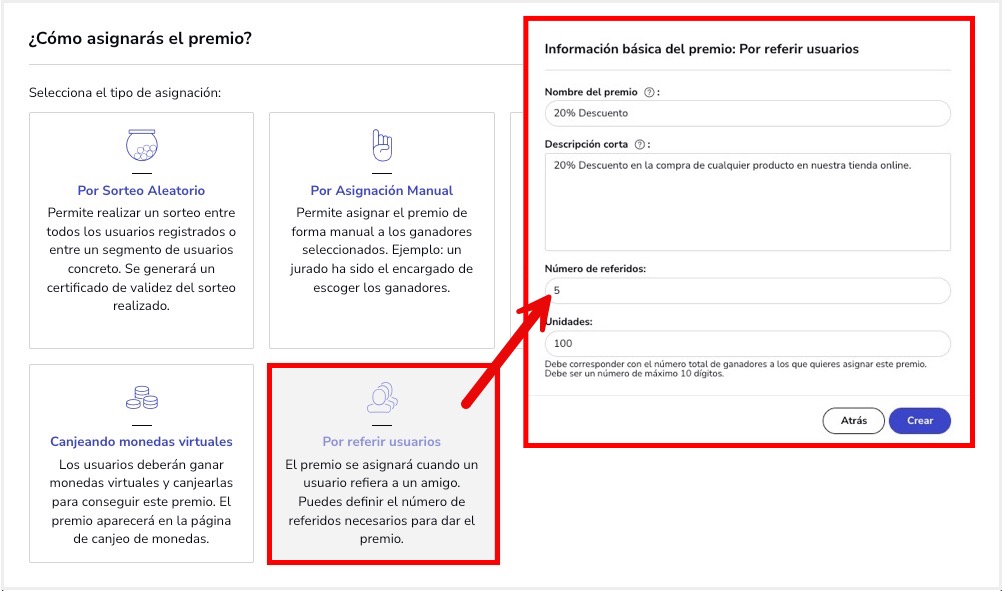Screen dimensions: 1002x591
Task: Click the stacked coins icon
Action: [141, 397]
